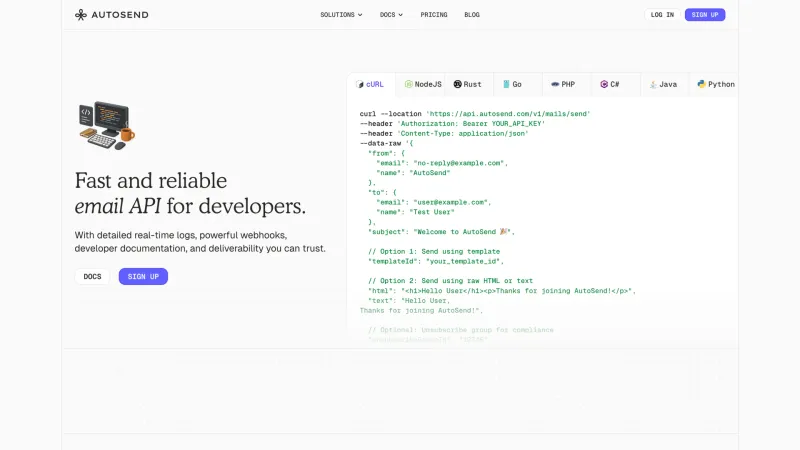The height and width of the screenshot is (450, 800).
Task: Click the hero Sign Up button
Action: point(143,277)
